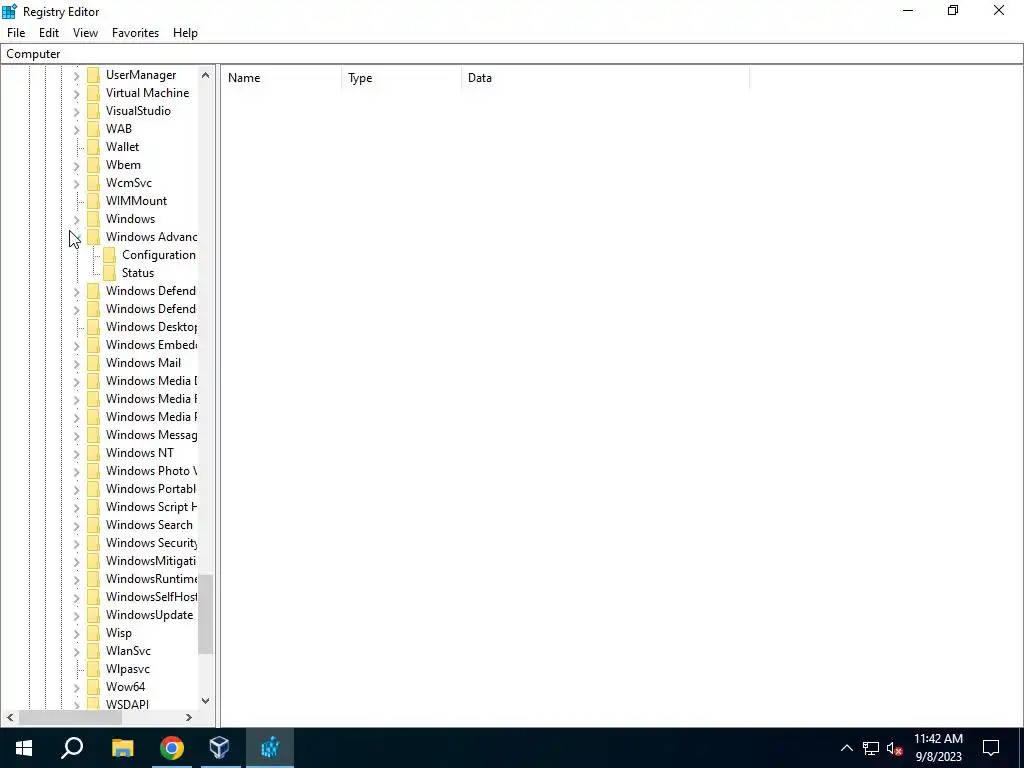Select the Windows Security key folder icon
Screen dimensions: 1024x768
94,543
